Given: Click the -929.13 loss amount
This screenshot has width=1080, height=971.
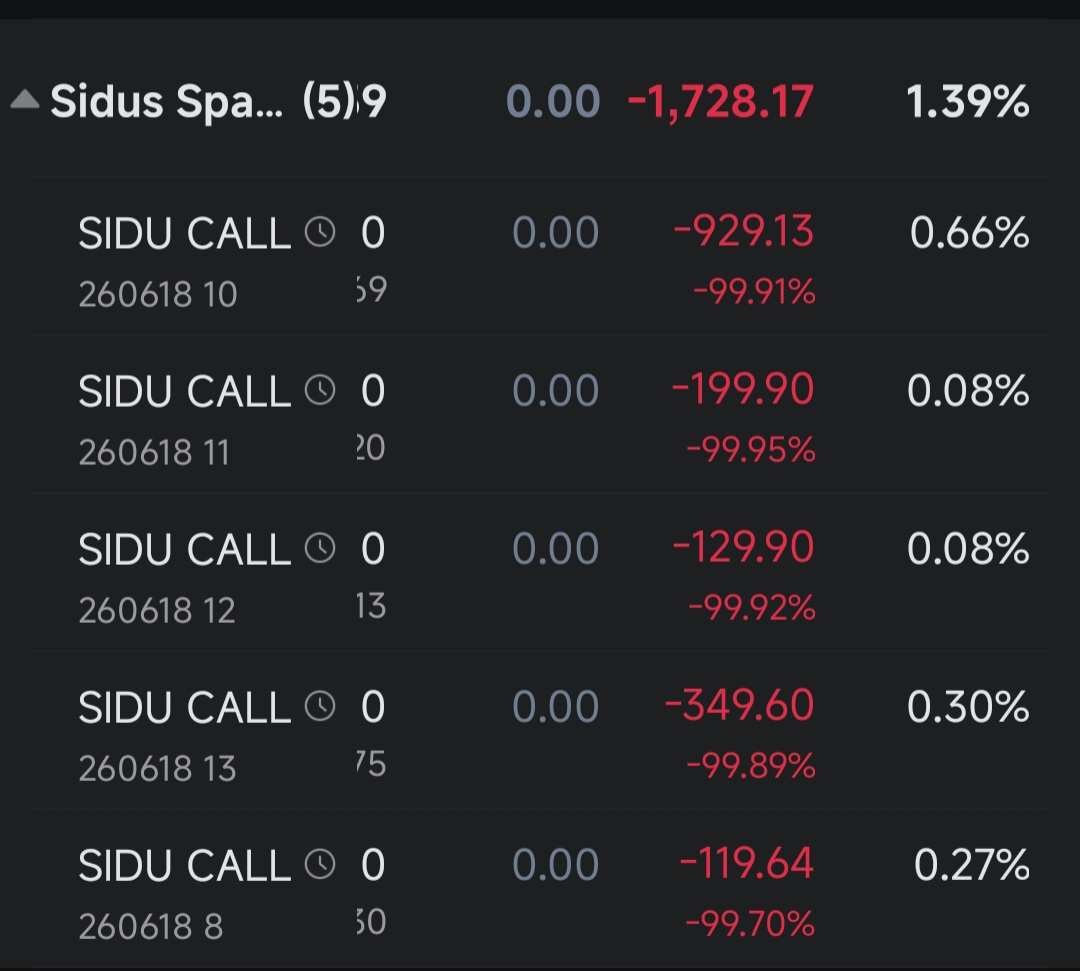Looking at the screenshot, I should click(x=743, y=231).
